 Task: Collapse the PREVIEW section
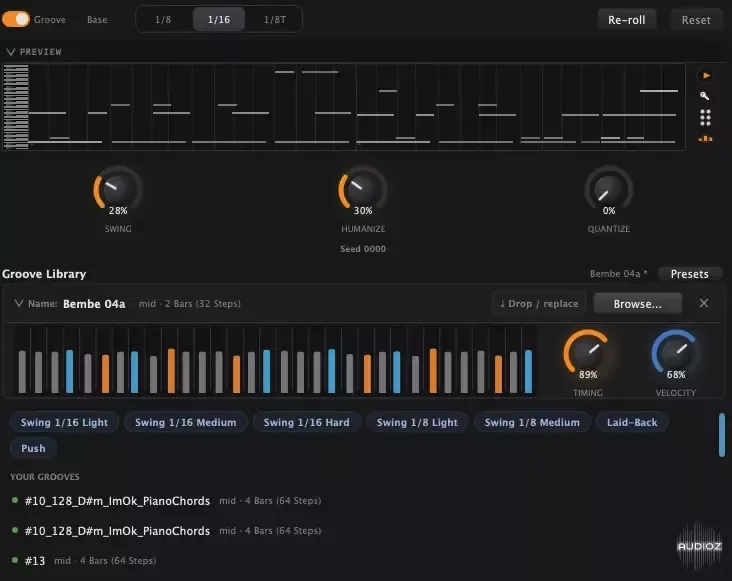coord(11,52)
